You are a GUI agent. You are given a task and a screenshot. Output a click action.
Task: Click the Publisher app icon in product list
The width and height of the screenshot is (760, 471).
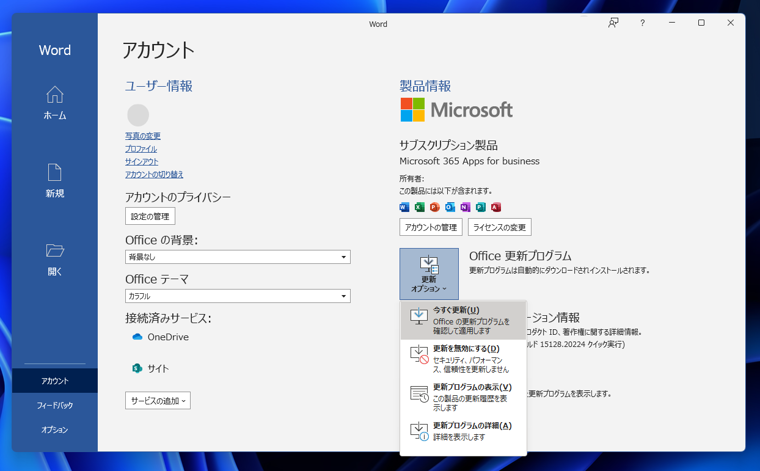click(480, 207)
